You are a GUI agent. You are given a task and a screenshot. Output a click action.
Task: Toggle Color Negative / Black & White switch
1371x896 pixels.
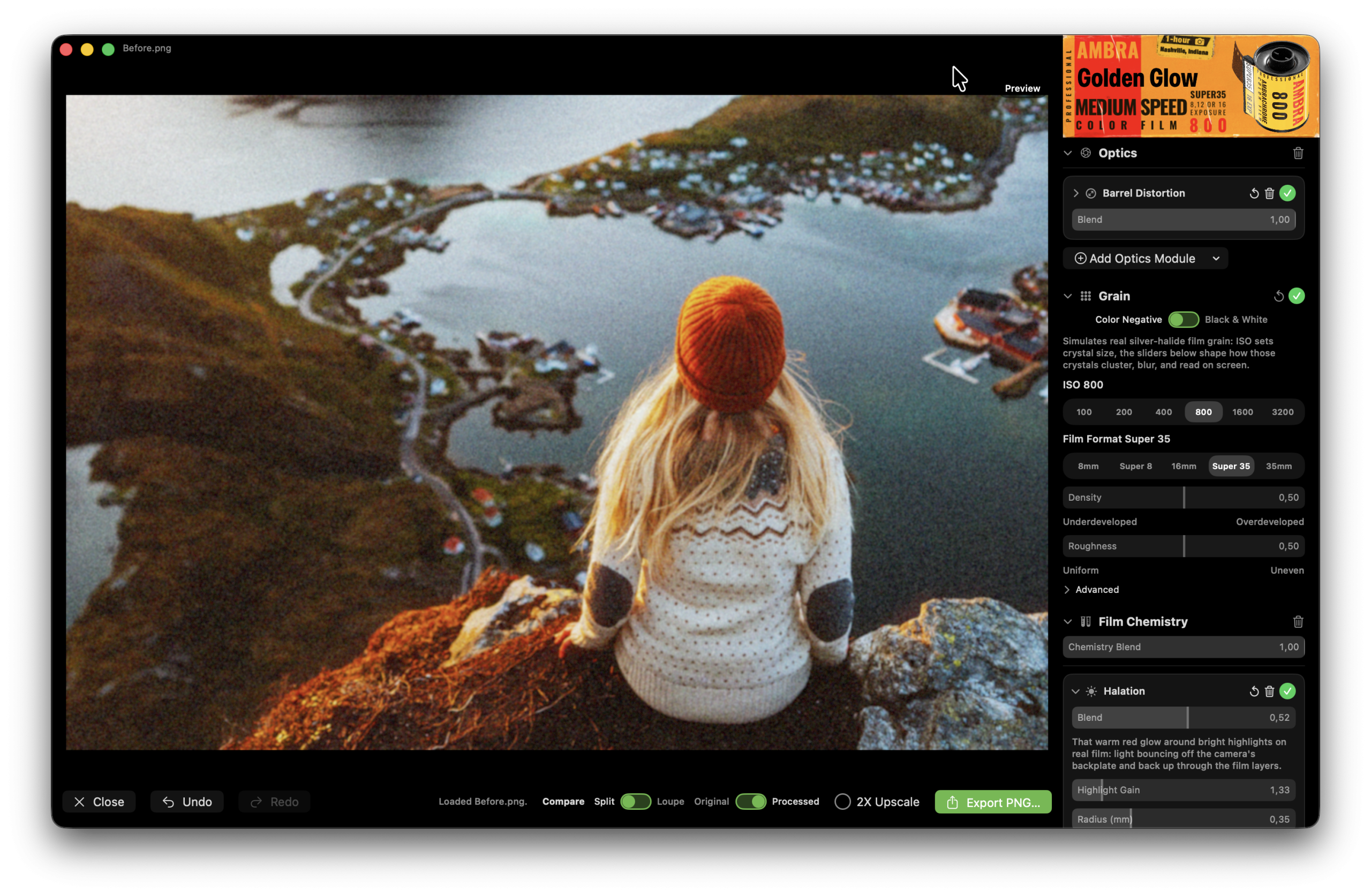[1183, 320]
